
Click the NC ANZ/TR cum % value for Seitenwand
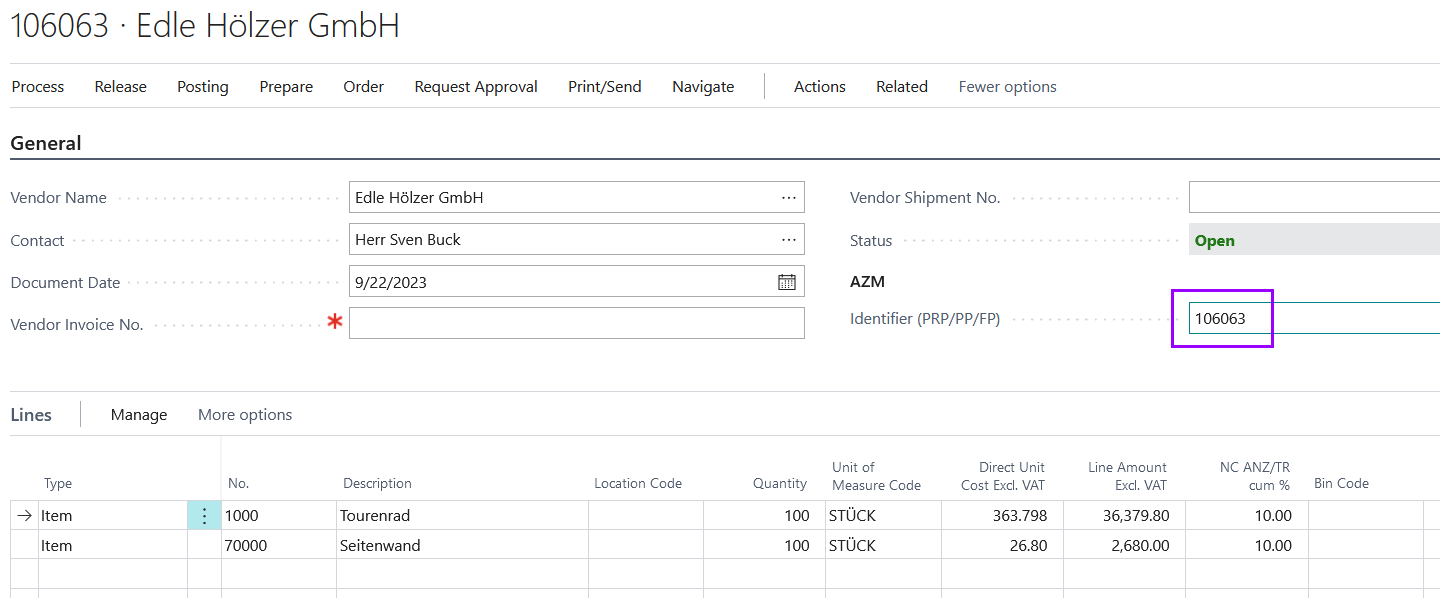click(1247, 546)
